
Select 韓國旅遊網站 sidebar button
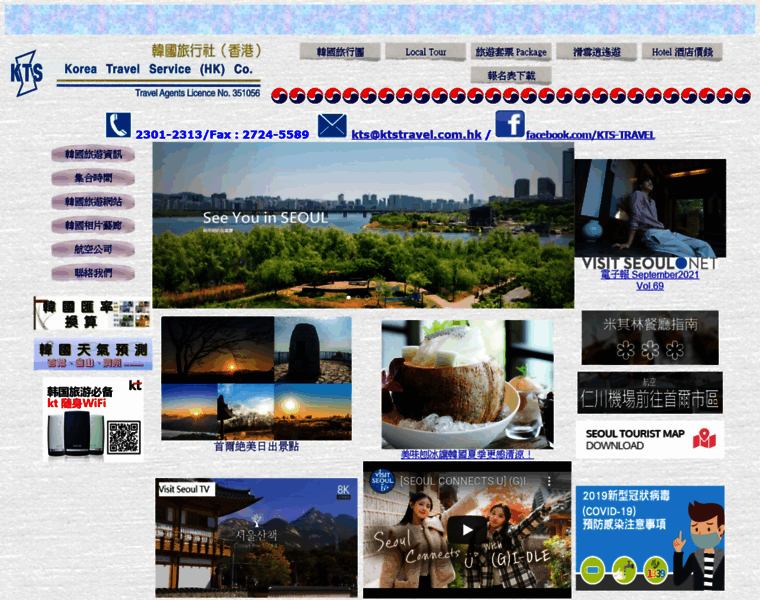(93, 202)
